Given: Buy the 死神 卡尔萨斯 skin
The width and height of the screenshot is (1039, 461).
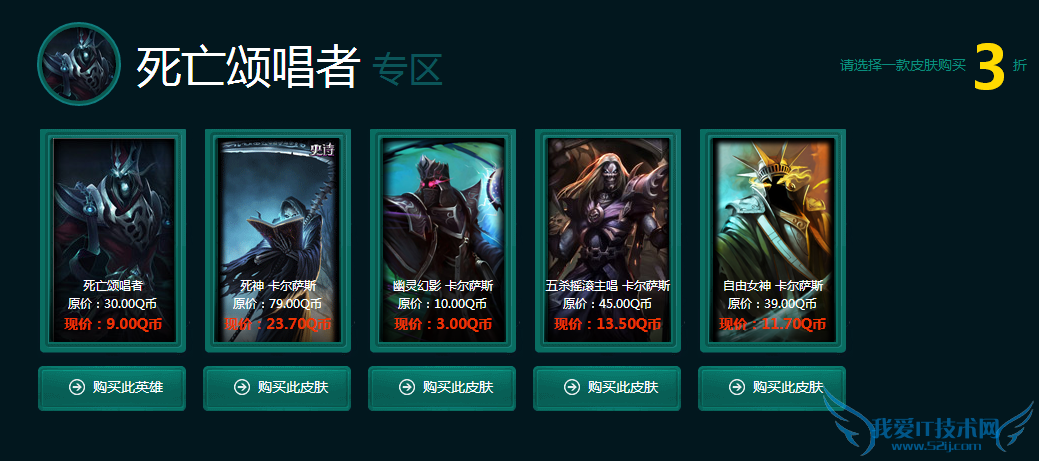Looking at the screenshot, I should [x=277, y=388].
